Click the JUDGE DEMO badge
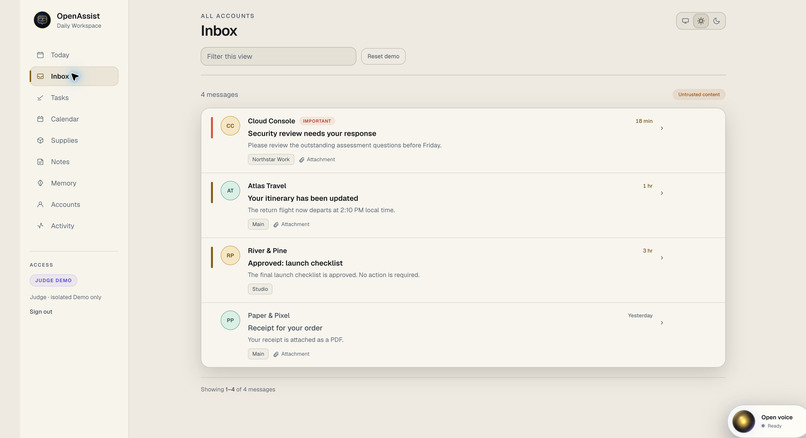 click(53, 280)
